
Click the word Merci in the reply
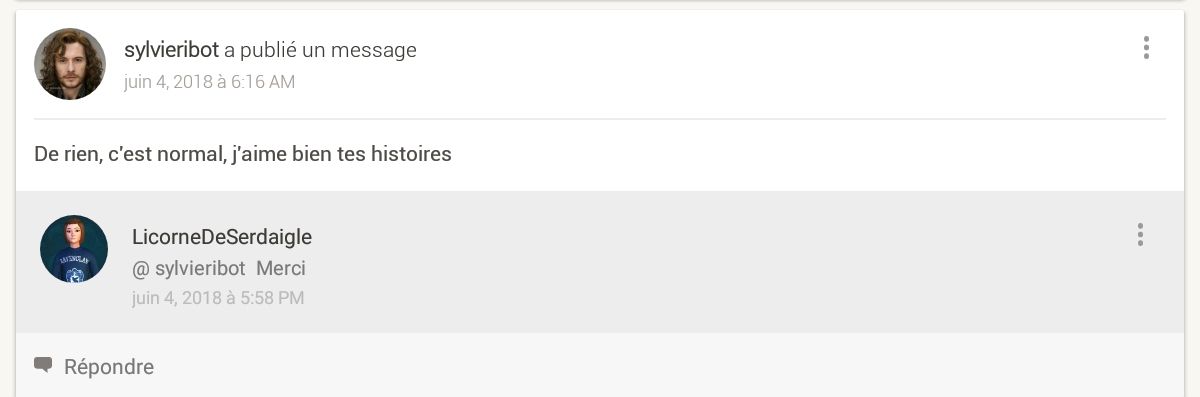tap(281, 269)
